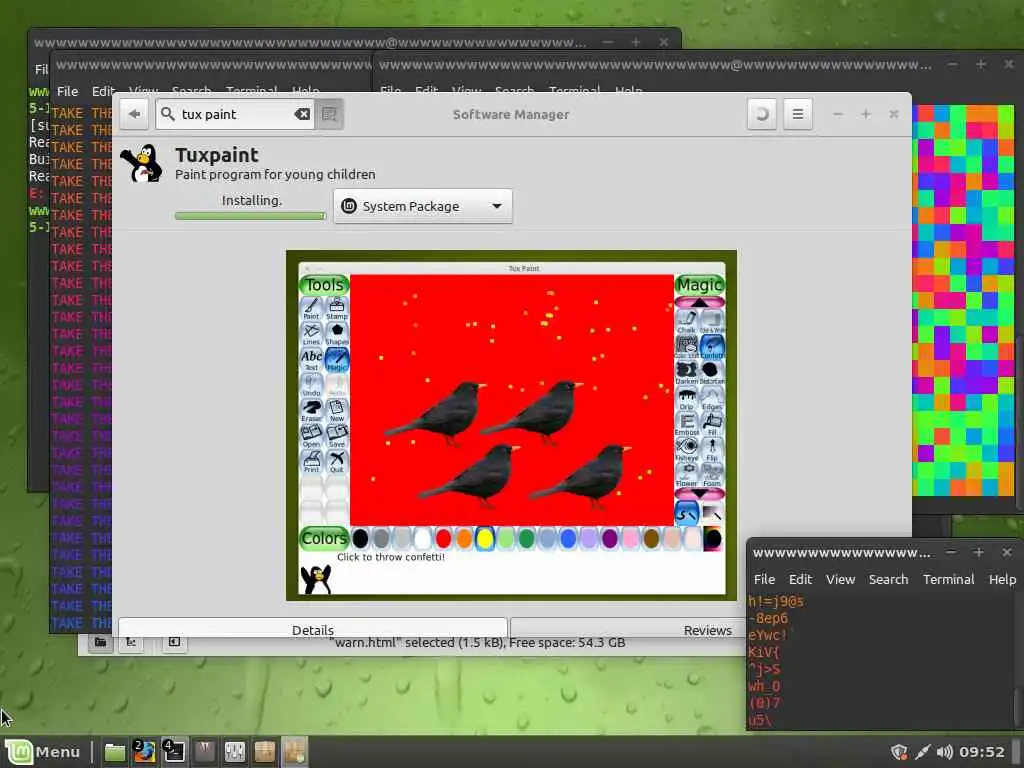Screen dimensions: 1024x768
Task: Open the Linux Mint Menu button
Action: [44, 752]
